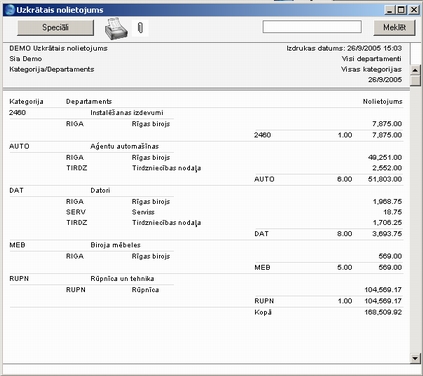The image size is (423, 376).
Task: Click the Biroja mēbeles category name
Action: point(115,245)
